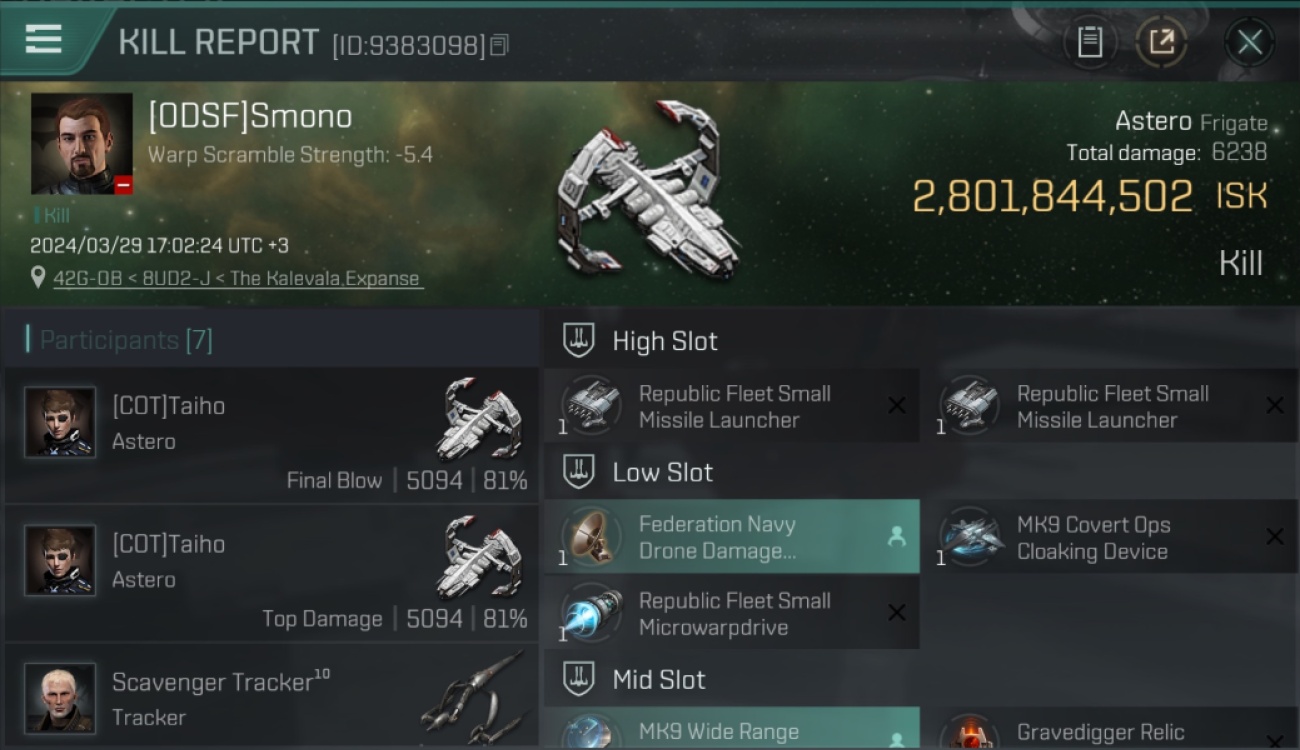Open the hamburger menu icon
Image resolution: width=1300 pixels, height=750 pixels.
tap(43, 40)
